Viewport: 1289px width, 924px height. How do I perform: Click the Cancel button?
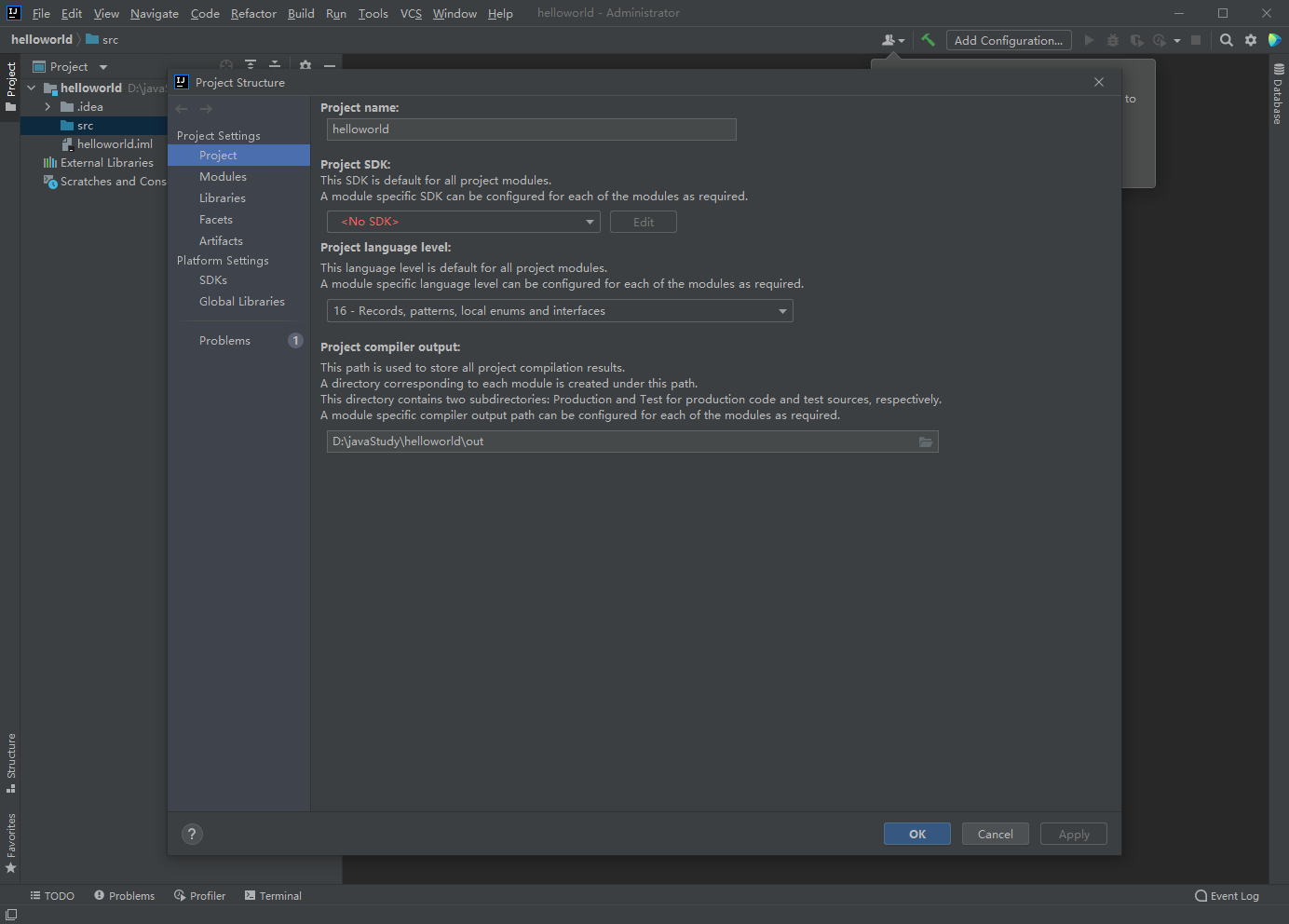tap(996, 834)
